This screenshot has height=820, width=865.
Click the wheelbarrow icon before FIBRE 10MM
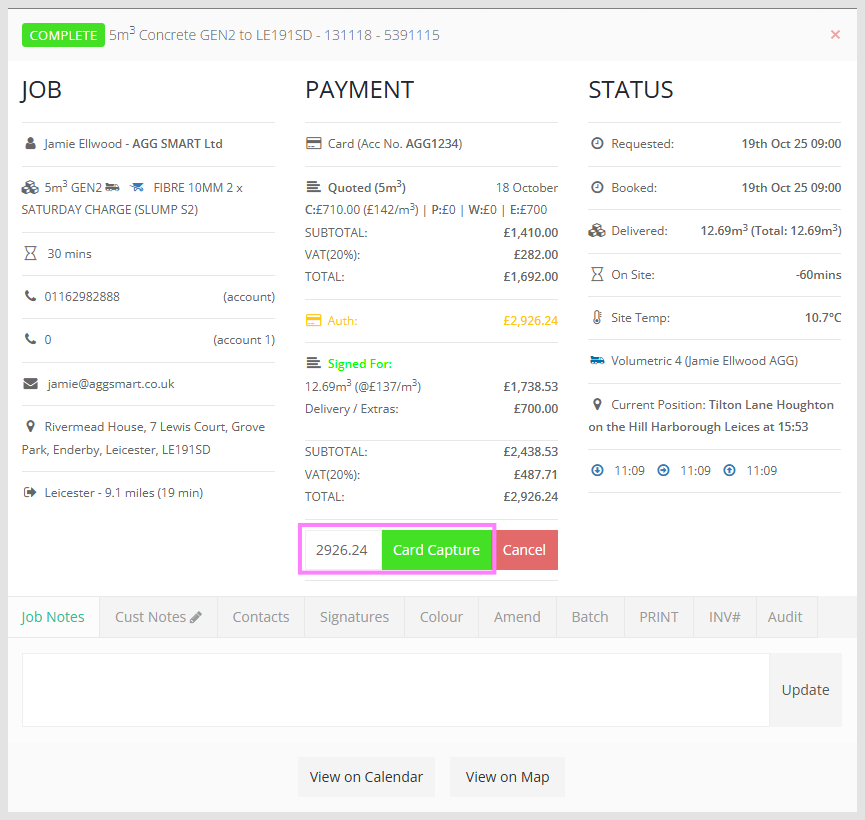point(137,188)
